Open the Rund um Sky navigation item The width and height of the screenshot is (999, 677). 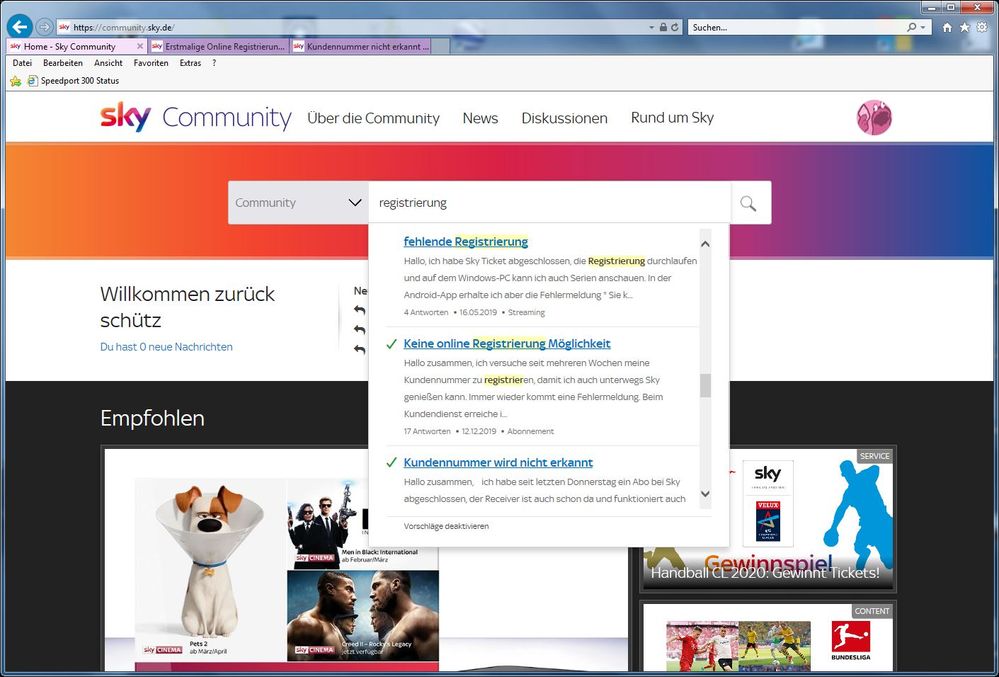coord(672,118)
